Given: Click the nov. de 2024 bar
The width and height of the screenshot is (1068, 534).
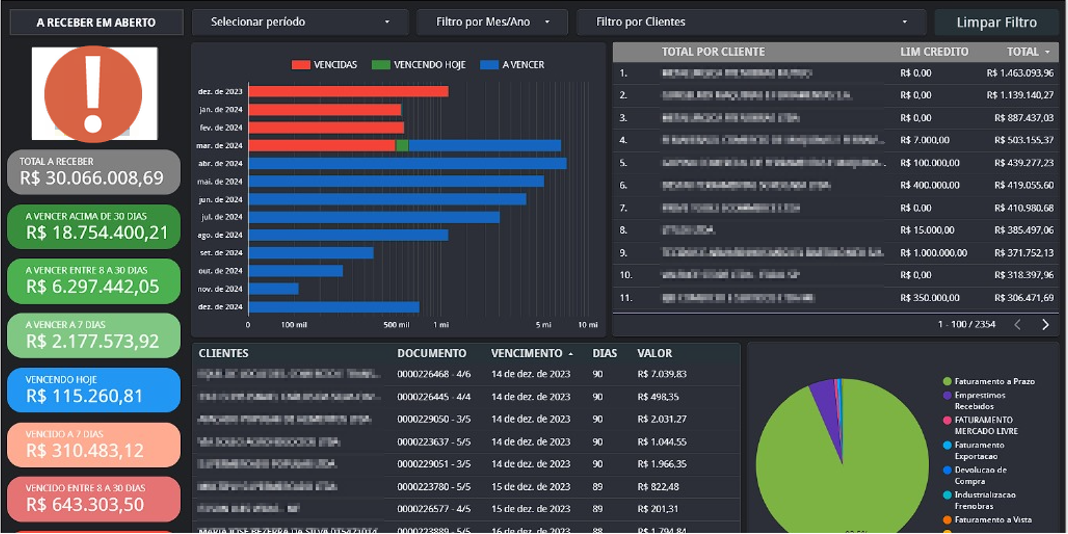Looking at the screenshot, I should pyautogui.click(x=273, y=289).
